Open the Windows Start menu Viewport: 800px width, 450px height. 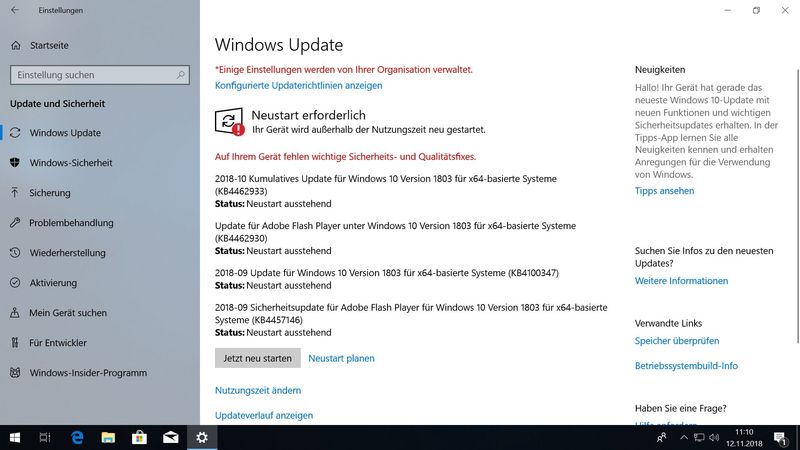pos(15,438)
